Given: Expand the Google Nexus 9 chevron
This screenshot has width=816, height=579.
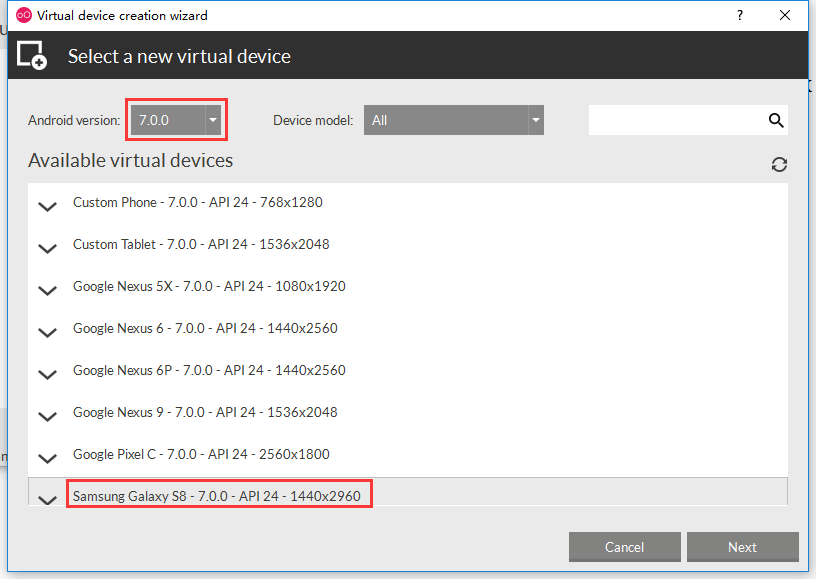Looking at the screenshot, I should (47, 417).
